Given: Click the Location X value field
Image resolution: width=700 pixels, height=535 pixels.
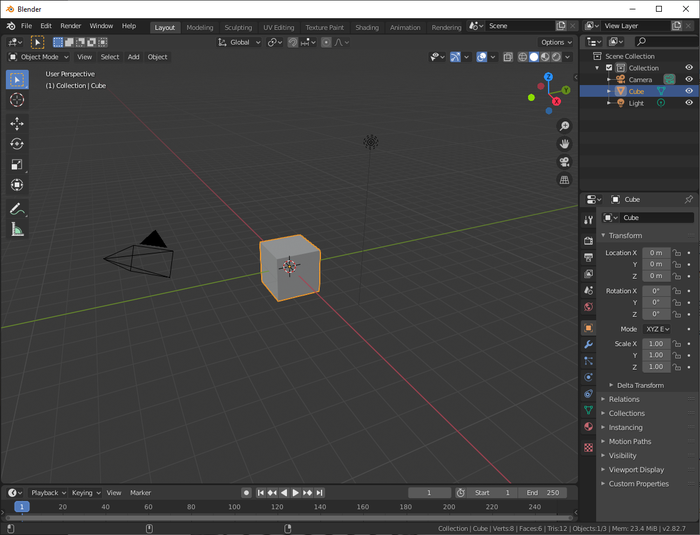Looking at the screenshot, I should [x=656, y=252].
